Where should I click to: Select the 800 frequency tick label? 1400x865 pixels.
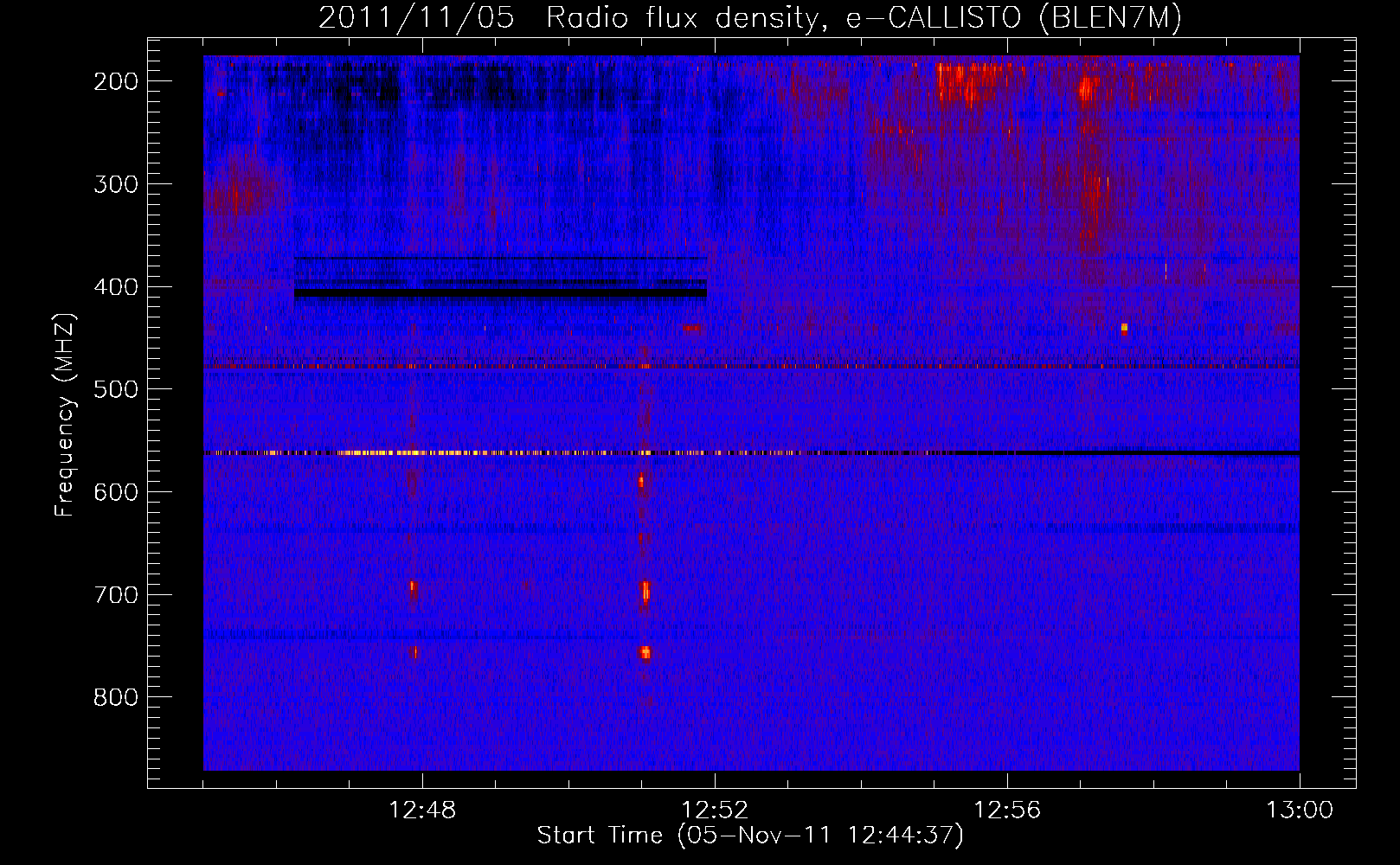coord(116,697)
